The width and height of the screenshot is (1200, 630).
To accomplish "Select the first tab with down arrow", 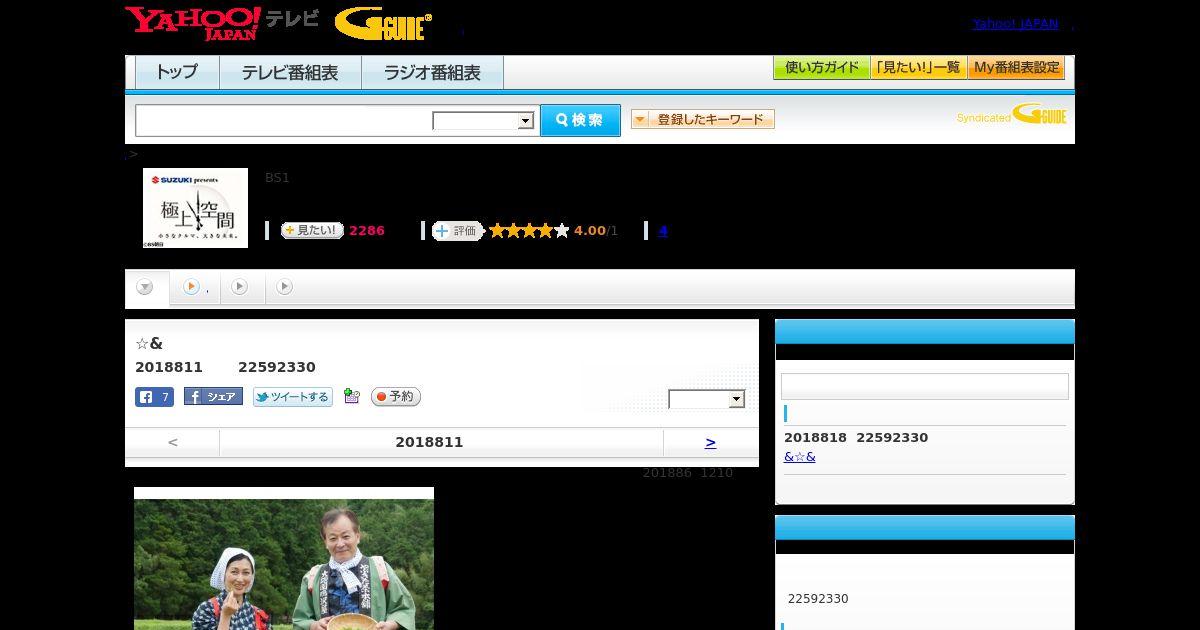I will [x=146, y=288].
